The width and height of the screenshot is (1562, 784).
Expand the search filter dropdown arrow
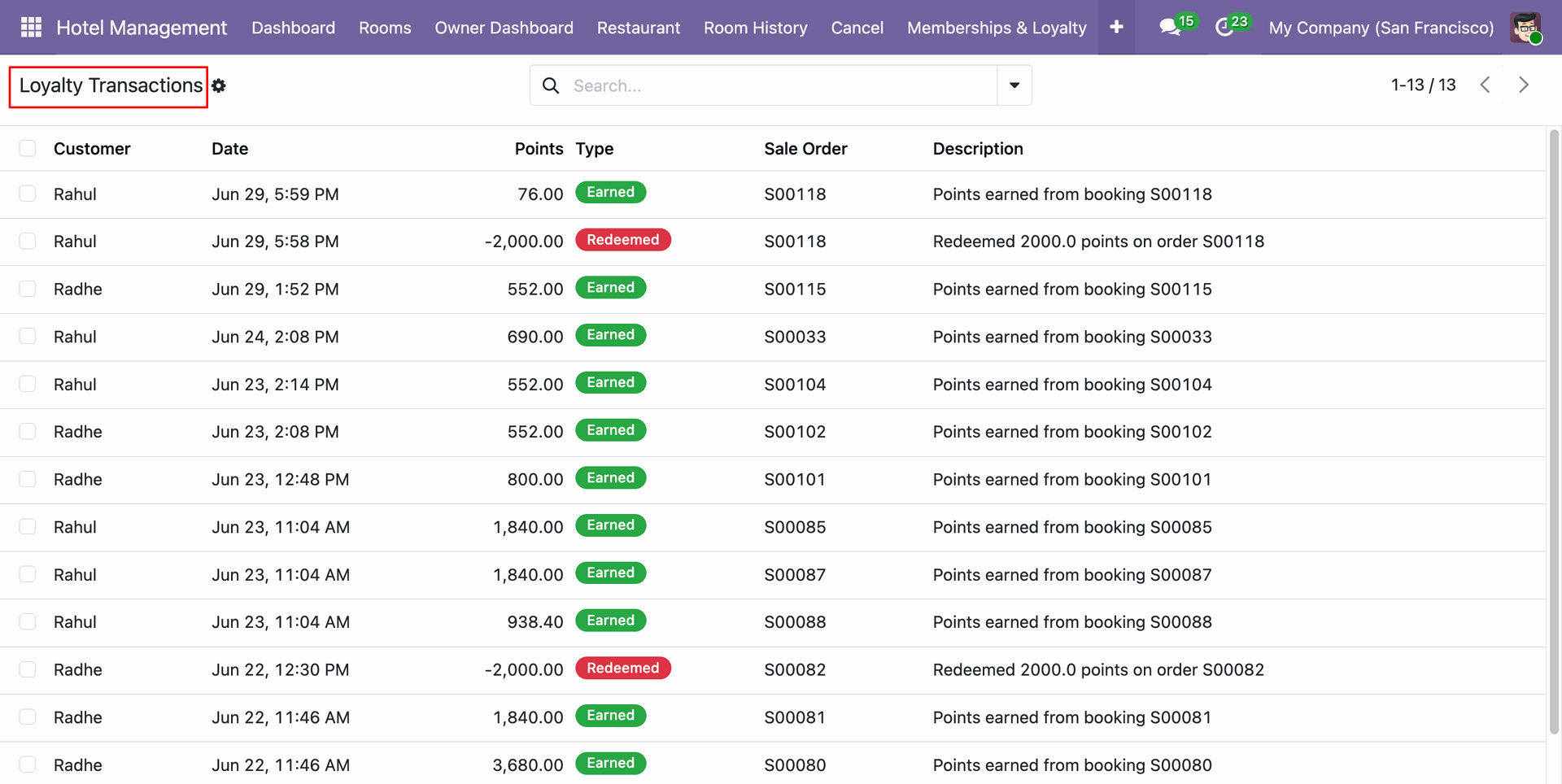(1014, 85)
